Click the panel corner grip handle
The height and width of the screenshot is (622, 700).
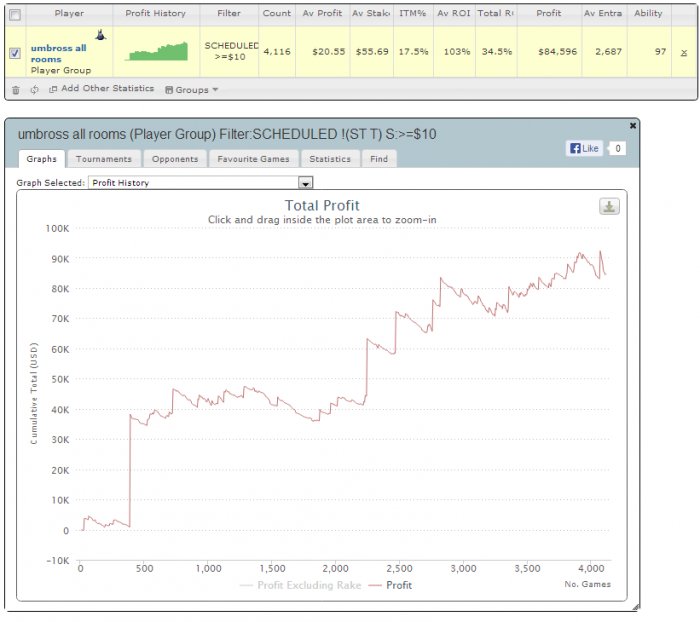[636, 607]
